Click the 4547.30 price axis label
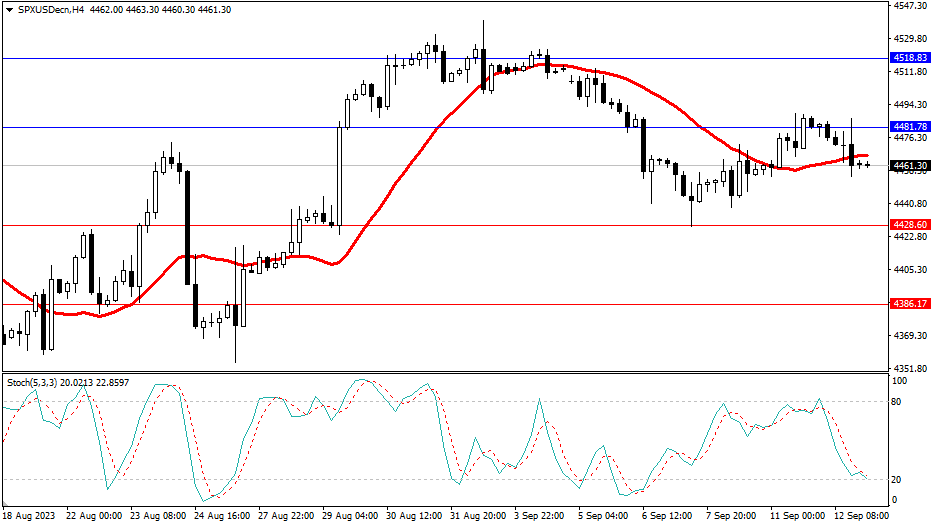The height and width of the screenshot is (527, 934). 909,6
